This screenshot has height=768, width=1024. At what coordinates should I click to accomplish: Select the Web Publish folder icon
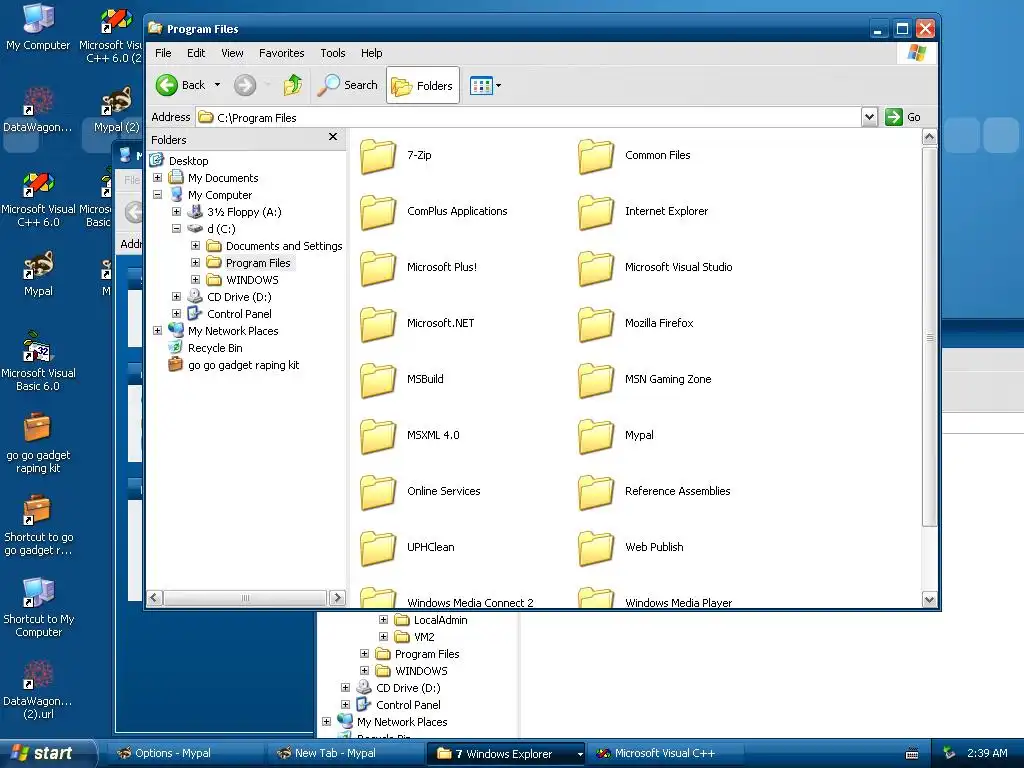pos(596,549)
